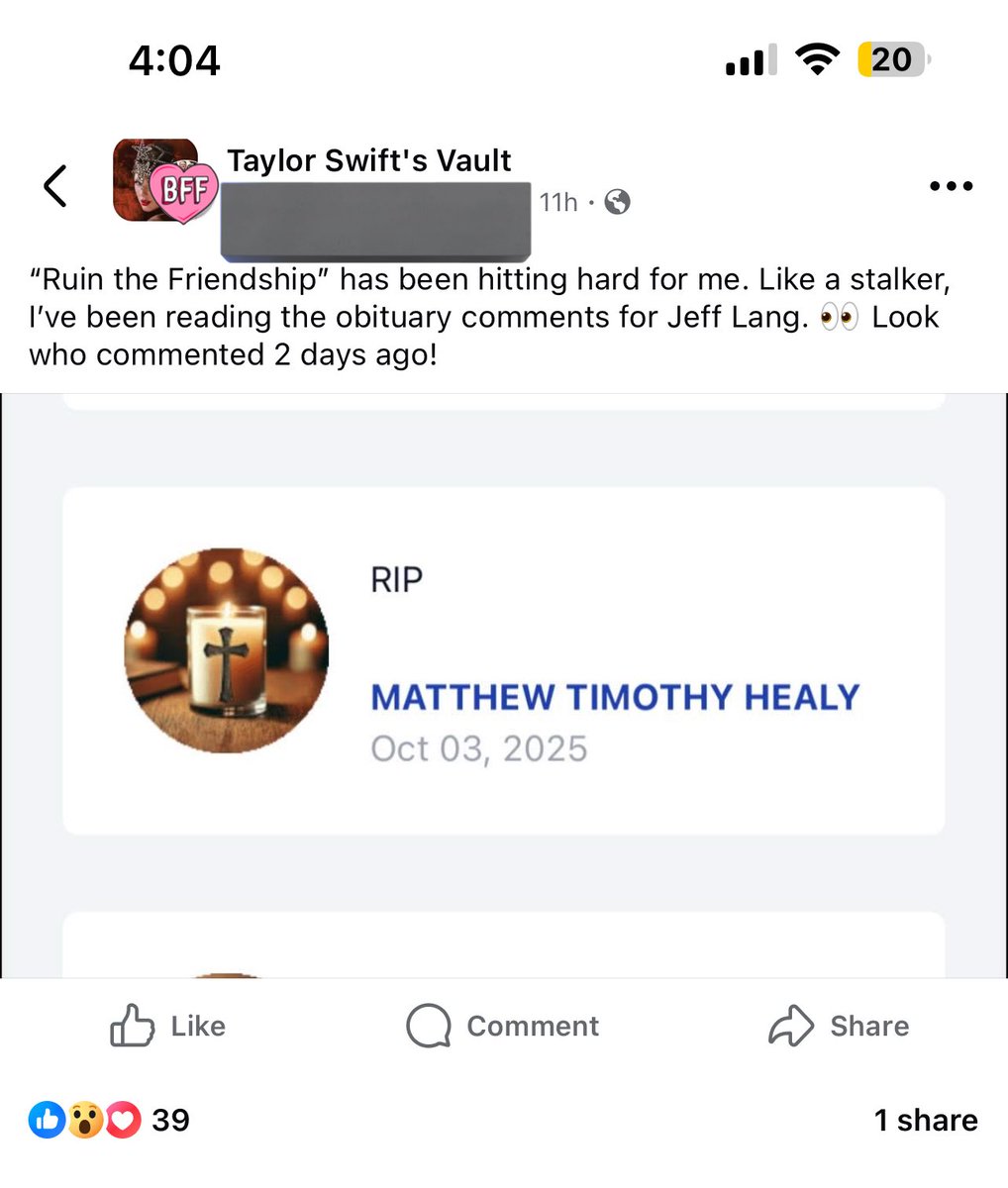Tap the candle cross avatar image
Screen dimensions: 1008x1188
pyautogui.click(x=227, y=650)
